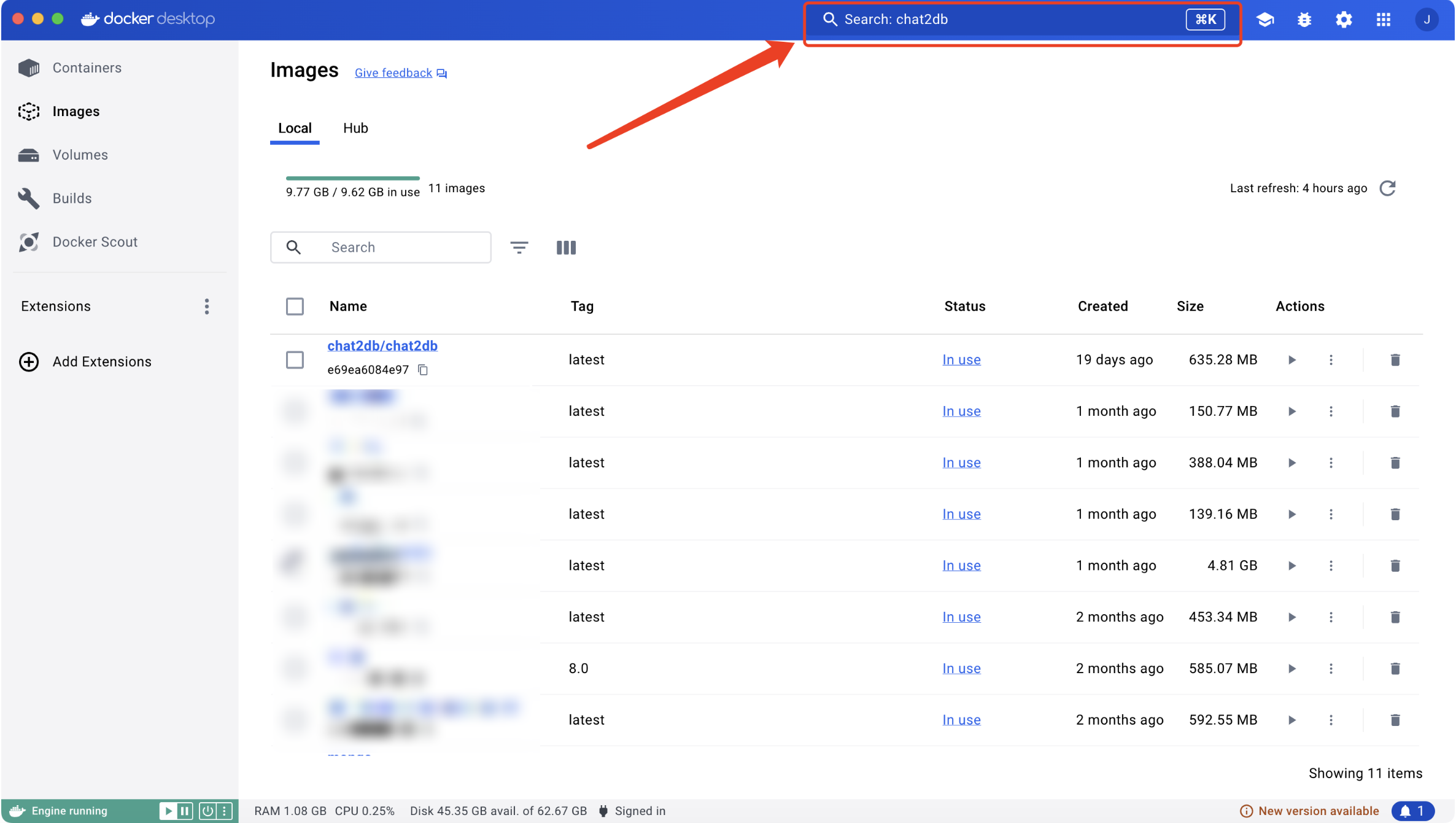The height and width of the screenshot is (823, 1456).
Task: Open Extensions three-dot menu
Action: tap(207, 306)
